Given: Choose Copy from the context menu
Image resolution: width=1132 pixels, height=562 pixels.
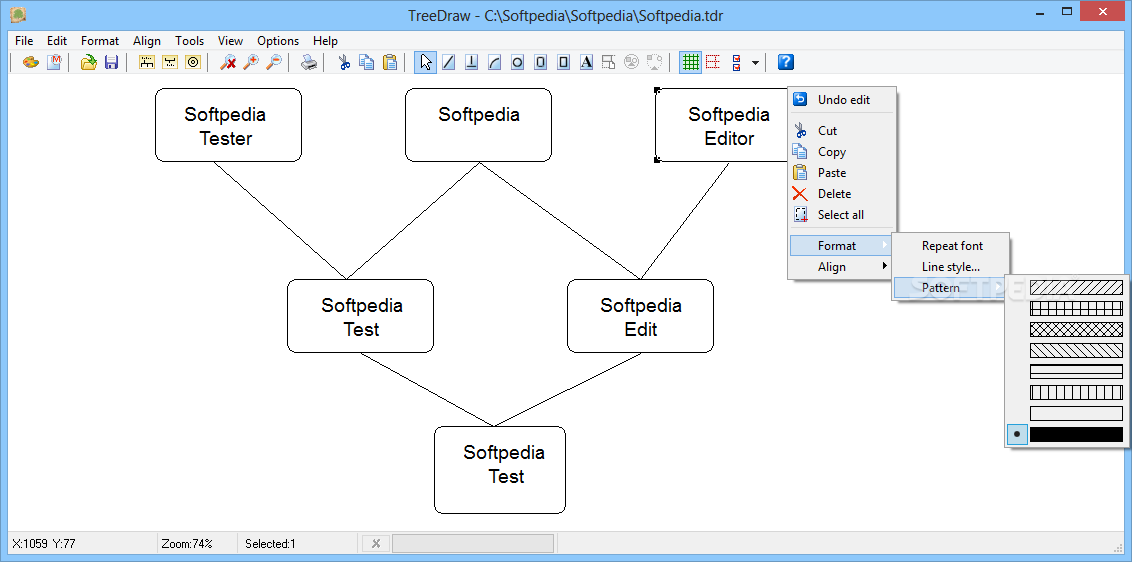Looking at the screenshot, I should point(841,152).
